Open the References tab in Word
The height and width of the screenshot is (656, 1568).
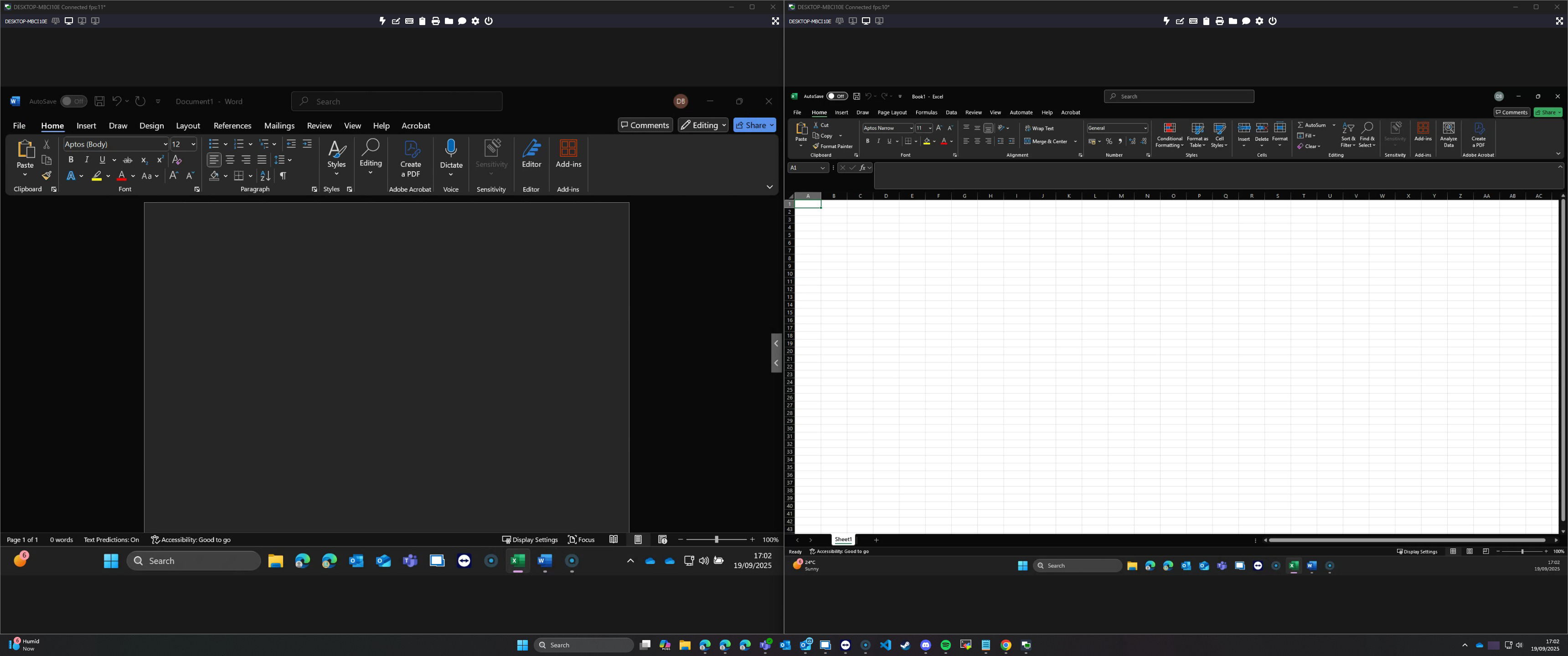tap(232, 126)
